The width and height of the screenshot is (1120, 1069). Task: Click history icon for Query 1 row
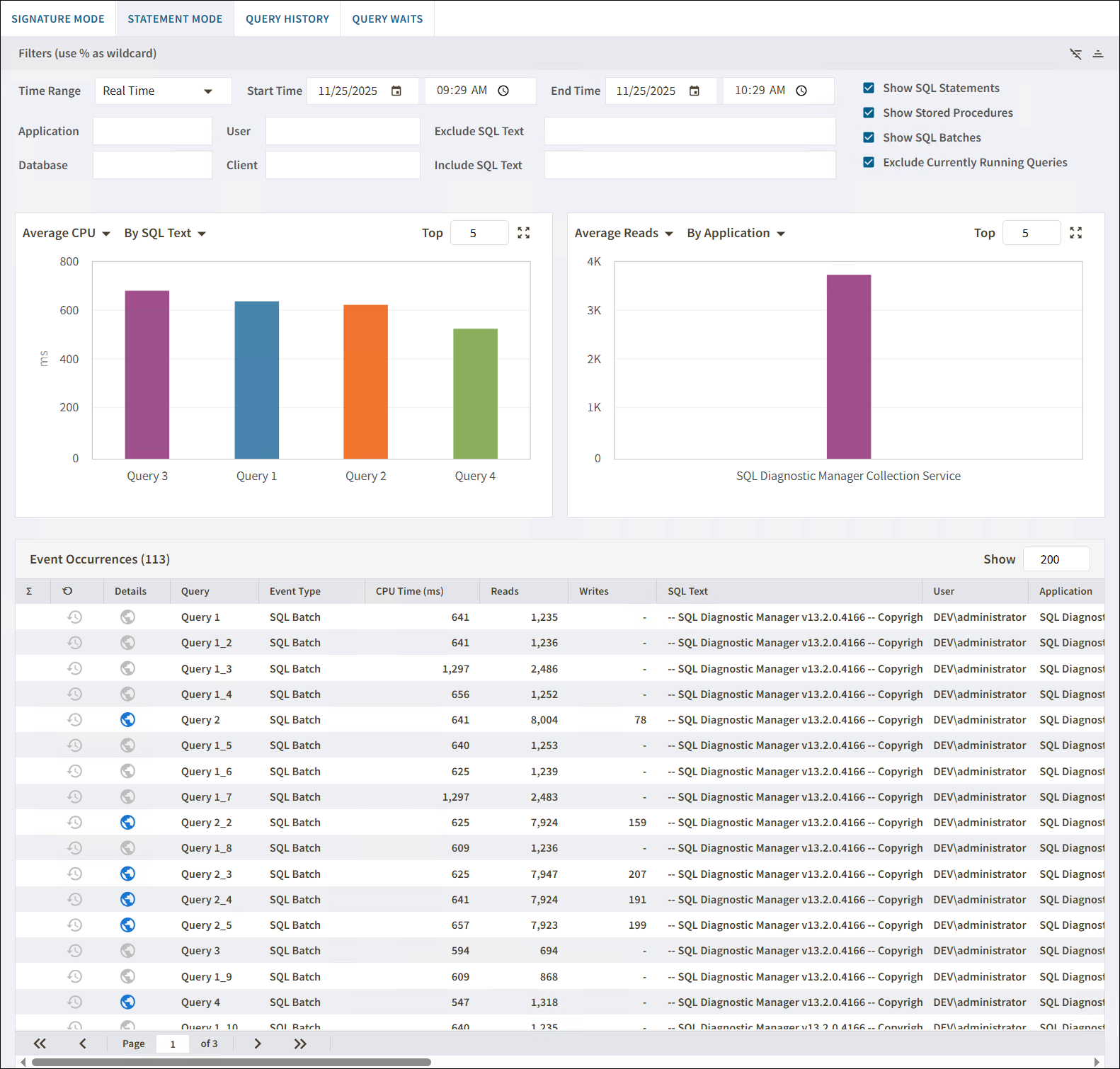74,617
